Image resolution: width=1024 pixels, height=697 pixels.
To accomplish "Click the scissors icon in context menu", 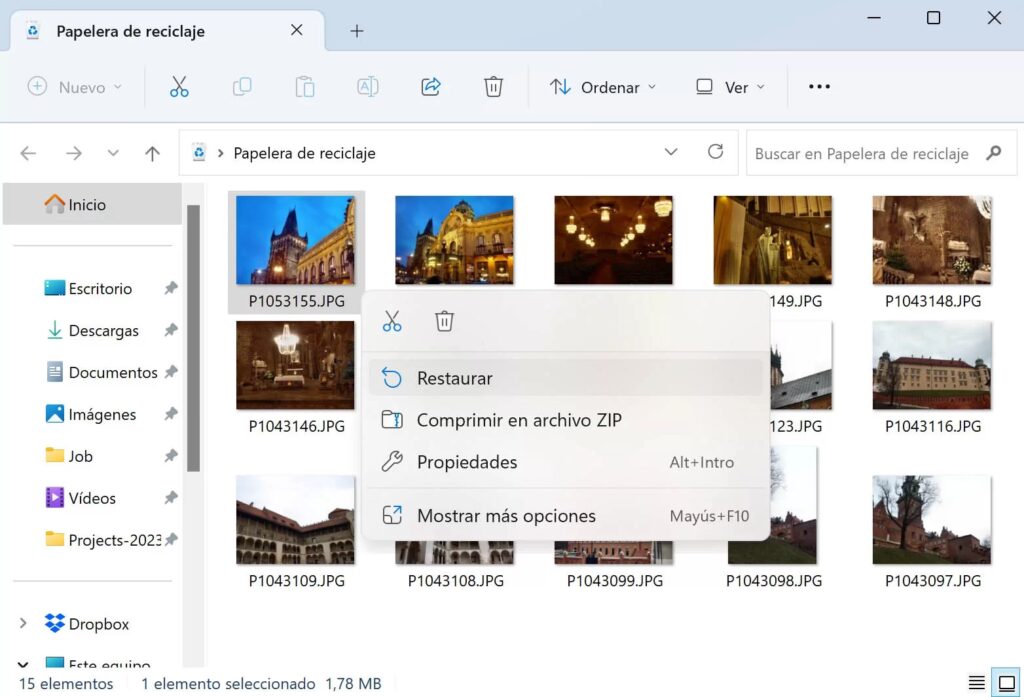I will click(392, 321).
